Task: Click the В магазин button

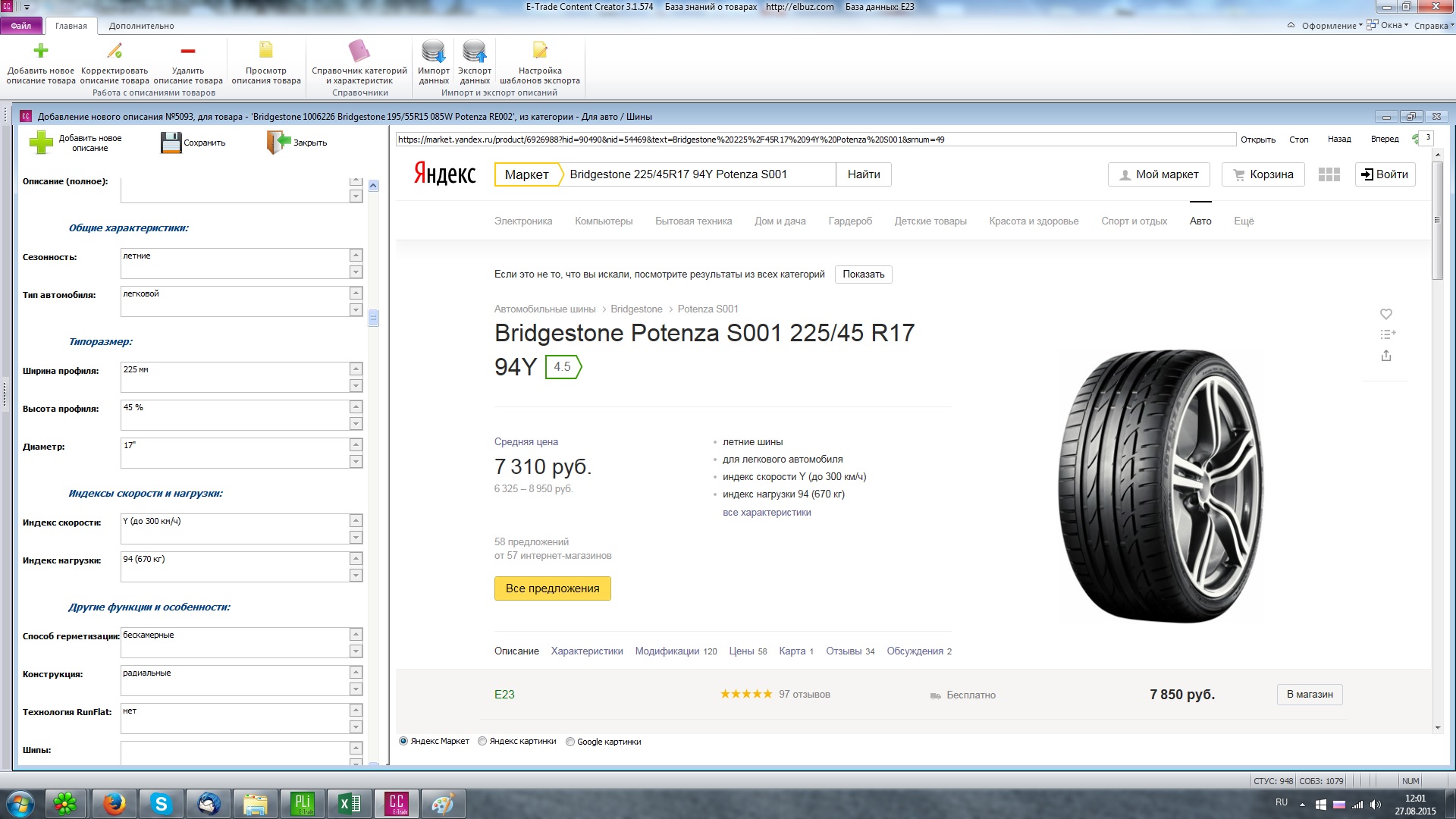Action: (1310, 695)
